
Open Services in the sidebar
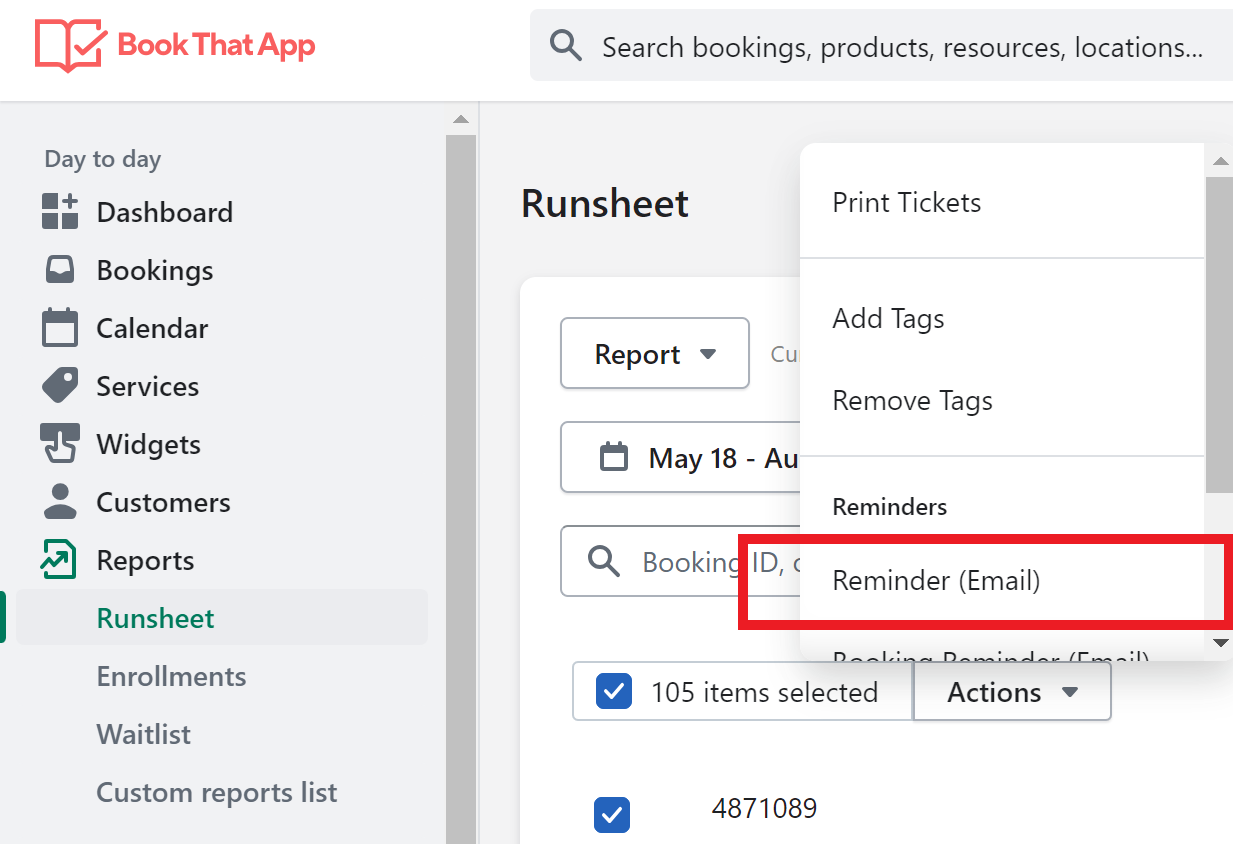point(147,386)
